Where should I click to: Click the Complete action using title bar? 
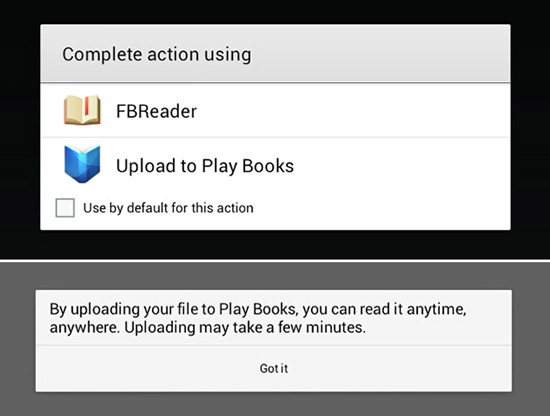pyautogui.click(x=275, y=54)
